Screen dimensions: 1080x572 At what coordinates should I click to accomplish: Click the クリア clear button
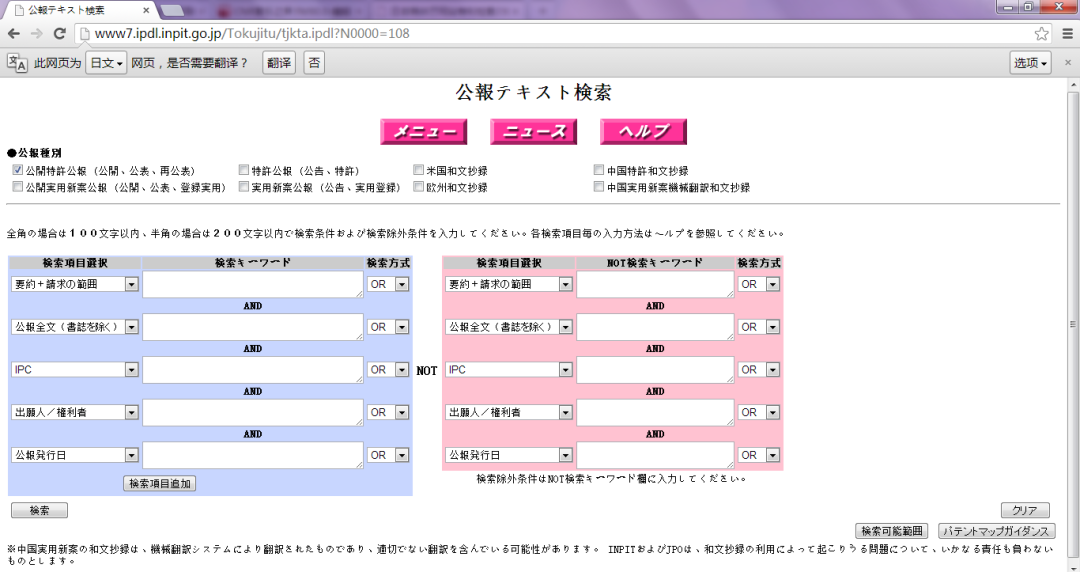[x=1025, y=510]
